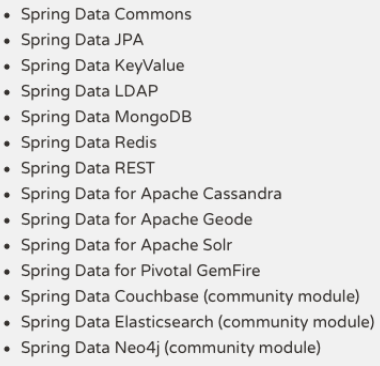This screenshot has width=380, height=366.
Task: Select Spring Data for Apache Geode
Action: (x=137, y=220)
